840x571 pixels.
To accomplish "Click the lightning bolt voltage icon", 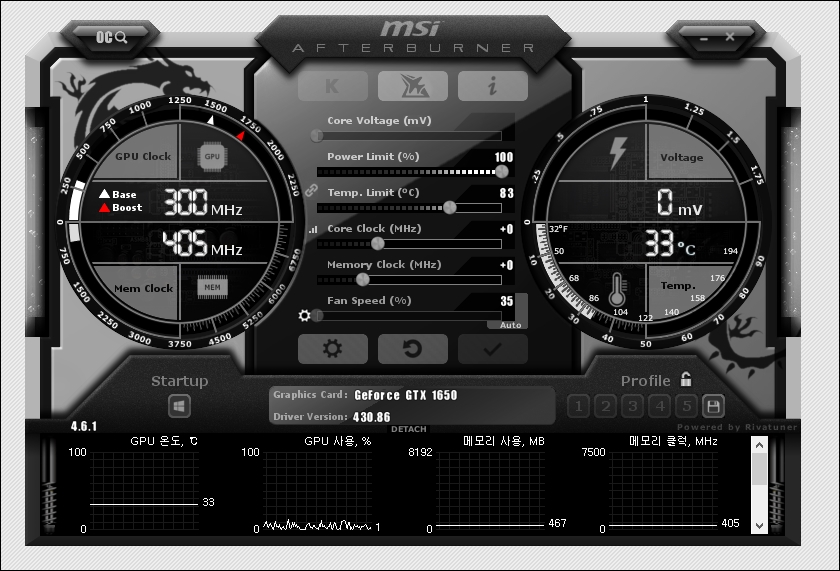I will pyautogui.click(x=618, y=153).
